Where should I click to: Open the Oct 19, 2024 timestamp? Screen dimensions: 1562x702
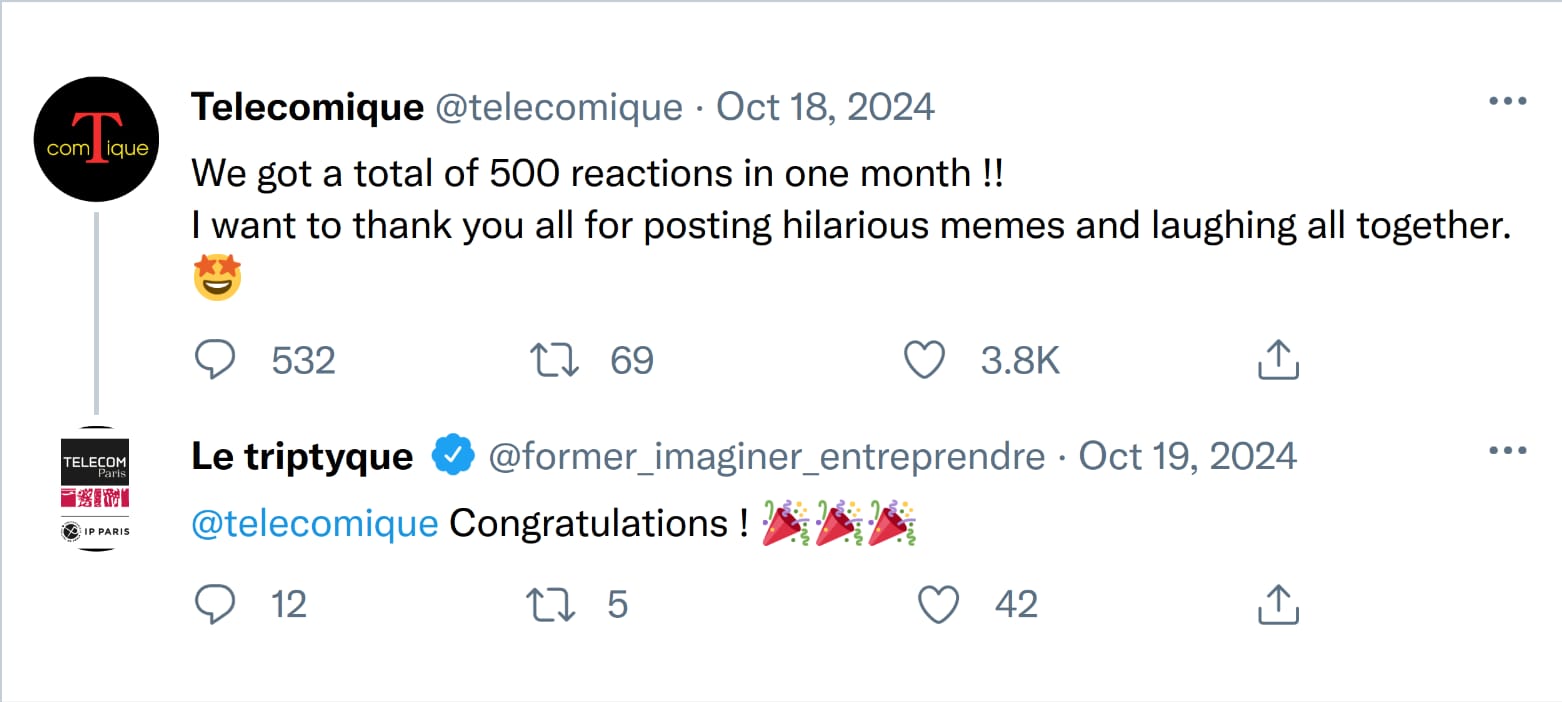point(1188,457)
